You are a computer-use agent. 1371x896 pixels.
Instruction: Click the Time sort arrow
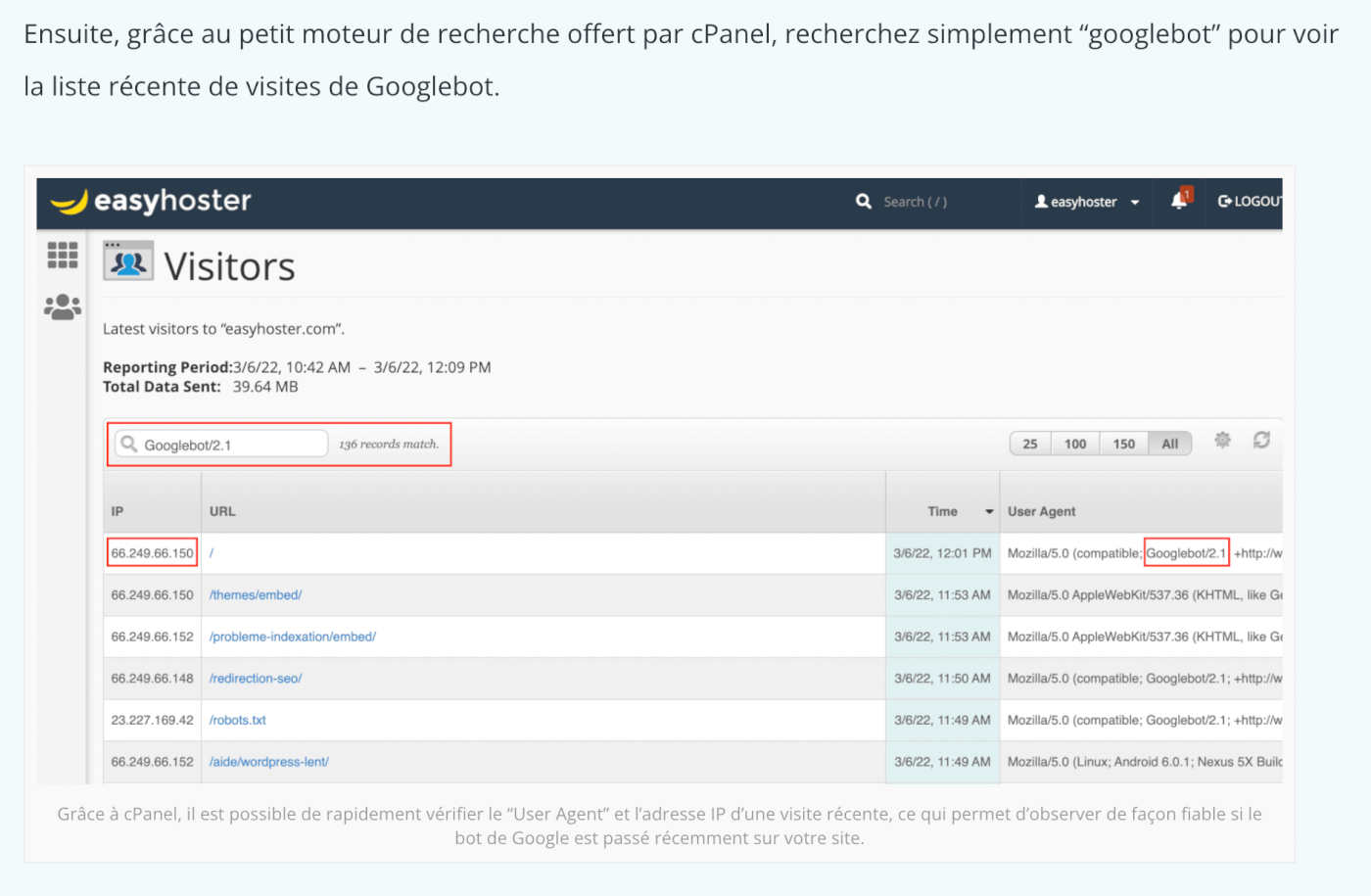[x=989, y=512]
